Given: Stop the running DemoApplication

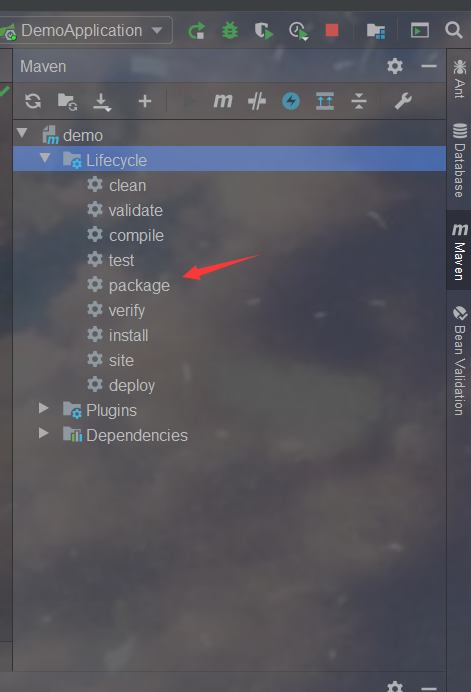Looking at the screenshot, I should 332,30.
